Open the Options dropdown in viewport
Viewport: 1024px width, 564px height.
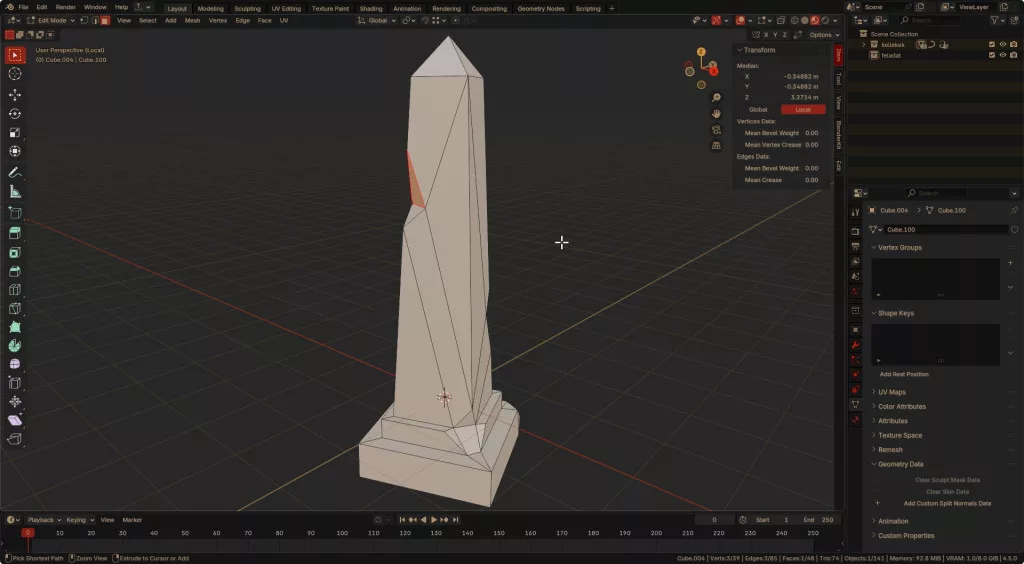pyautogui.click(x=822, y=35)
